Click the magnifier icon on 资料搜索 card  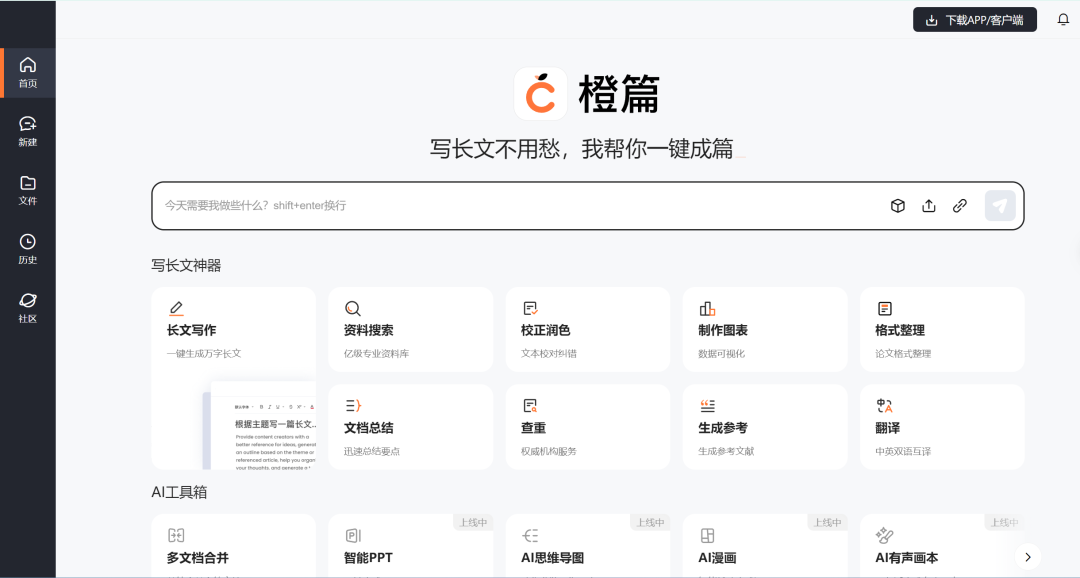(353, 308)
